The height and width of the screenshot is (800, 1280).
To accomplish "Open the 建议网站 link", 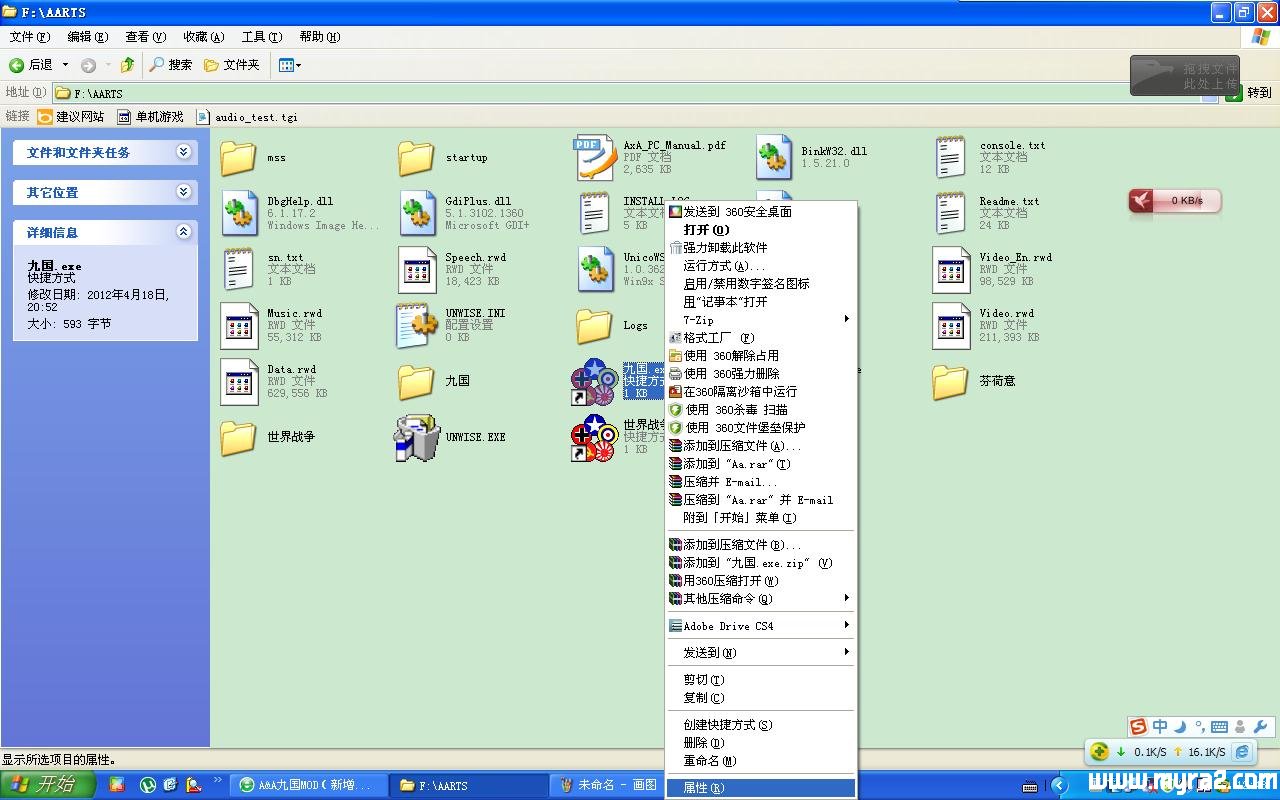I will pyautogui.click(x=71, y=116).
